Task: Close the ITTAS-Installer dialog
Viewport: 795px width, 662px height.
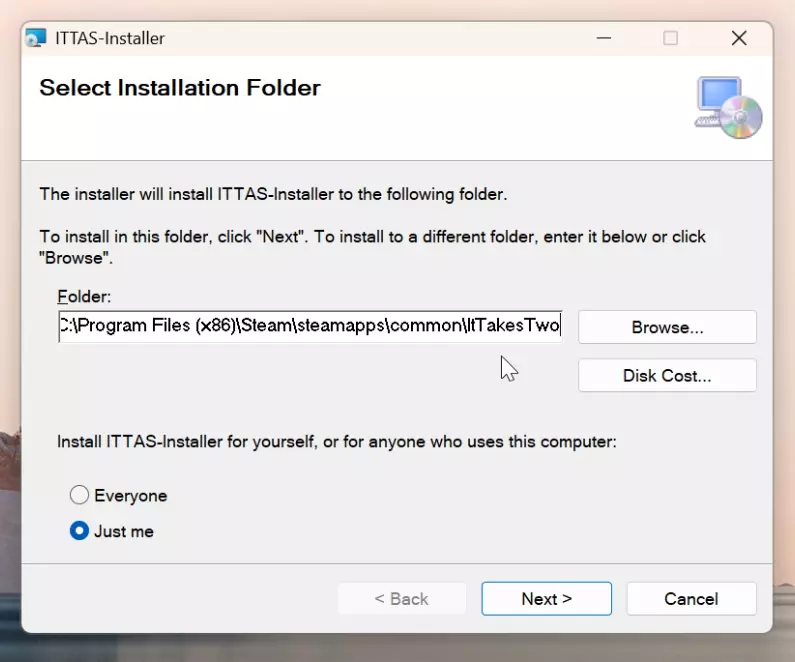Action: 739,39
